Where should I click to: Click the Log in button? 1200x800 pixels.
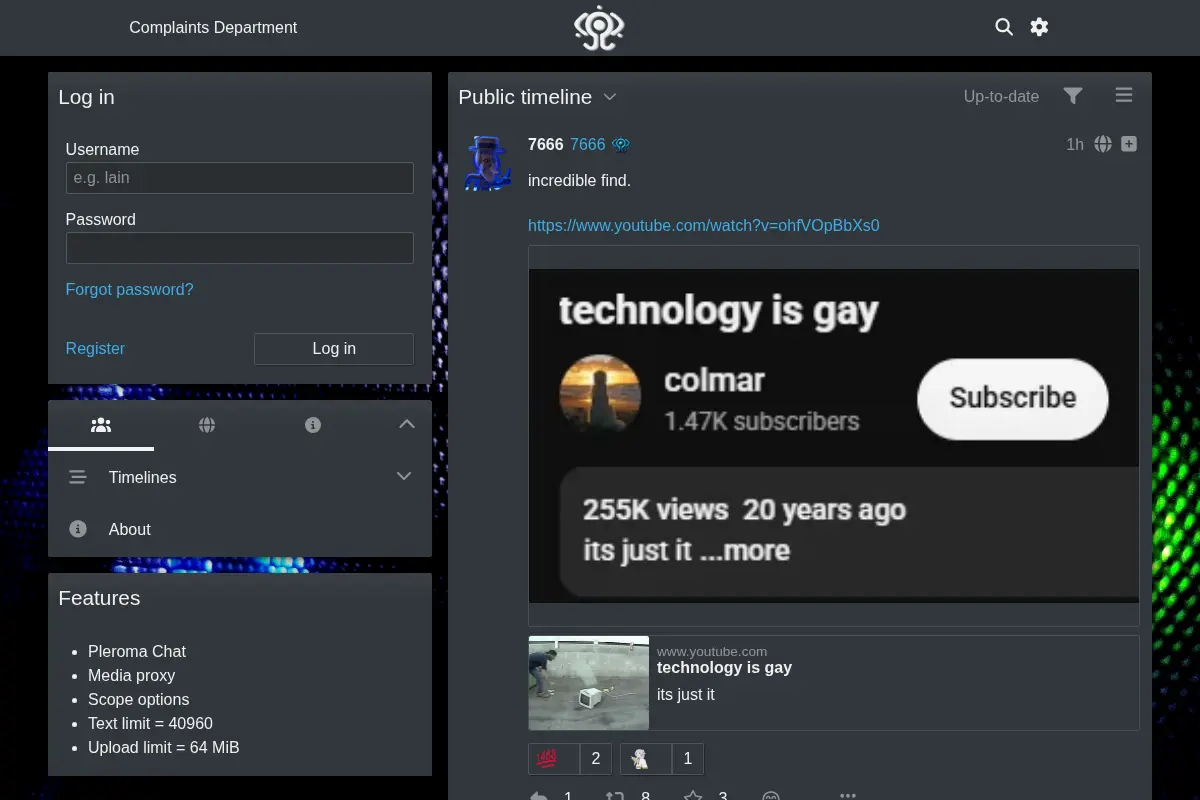[334, 349]
